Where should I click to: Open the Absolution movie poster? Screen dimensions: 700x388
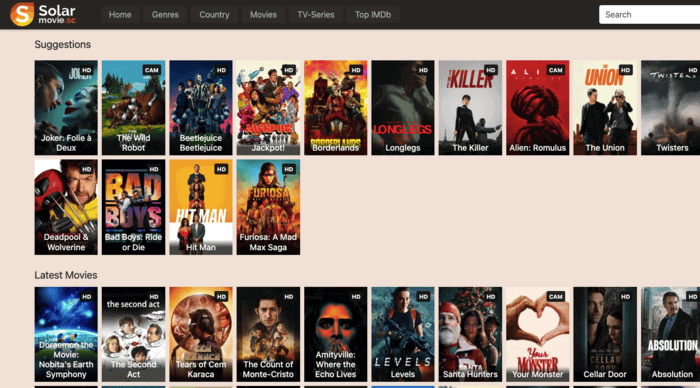[671, 334]
